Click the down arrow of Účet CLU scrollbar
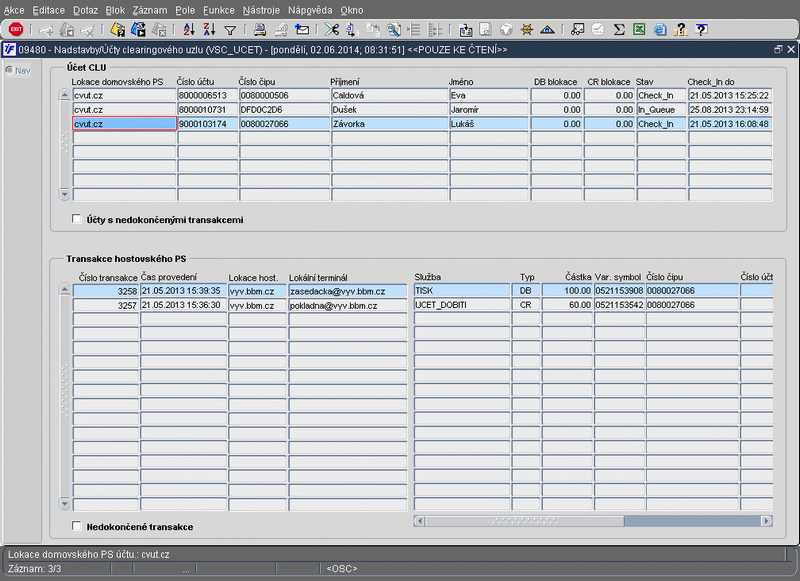This screenshot has width=800, height=581. (64, 194)
